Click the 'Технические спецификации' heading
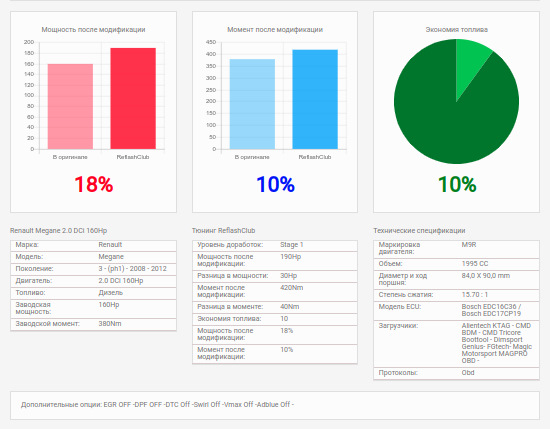 pos(419,230)
